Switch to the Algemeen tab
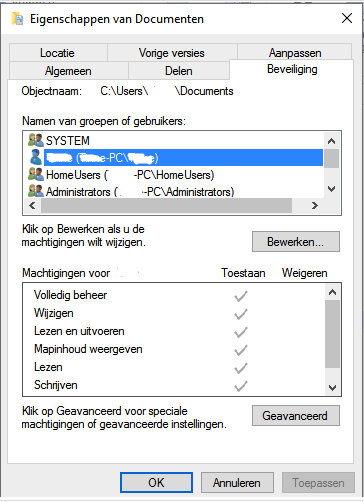 point(68,71)
